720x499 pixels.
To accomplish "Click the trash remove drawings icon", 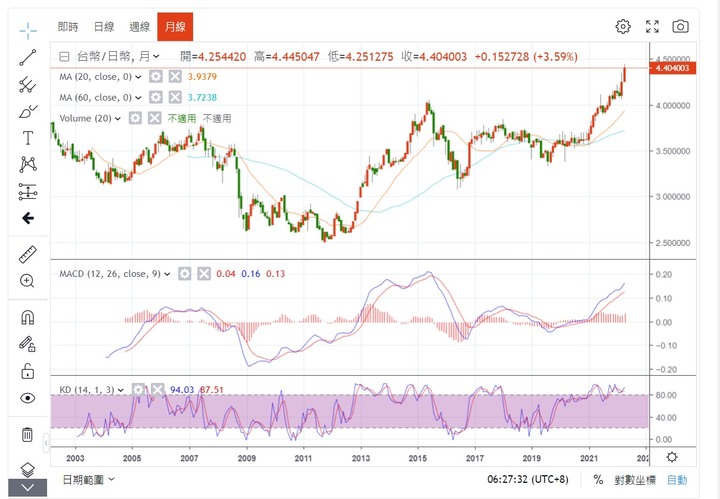I will point(28,434).
